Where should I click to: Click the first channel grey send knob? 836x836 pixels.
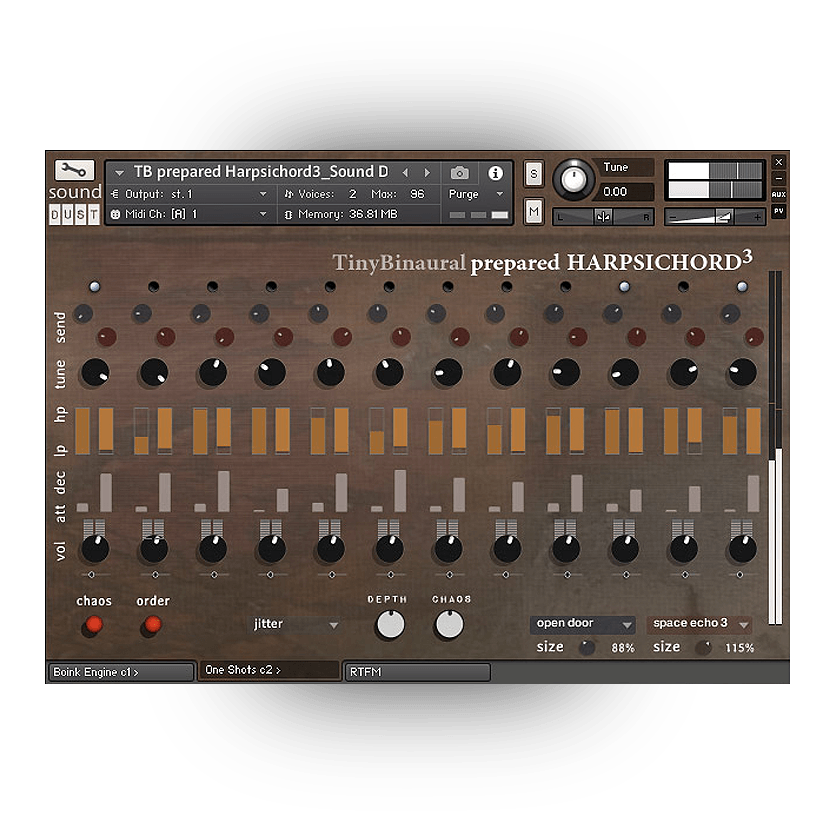pos(83,314)
